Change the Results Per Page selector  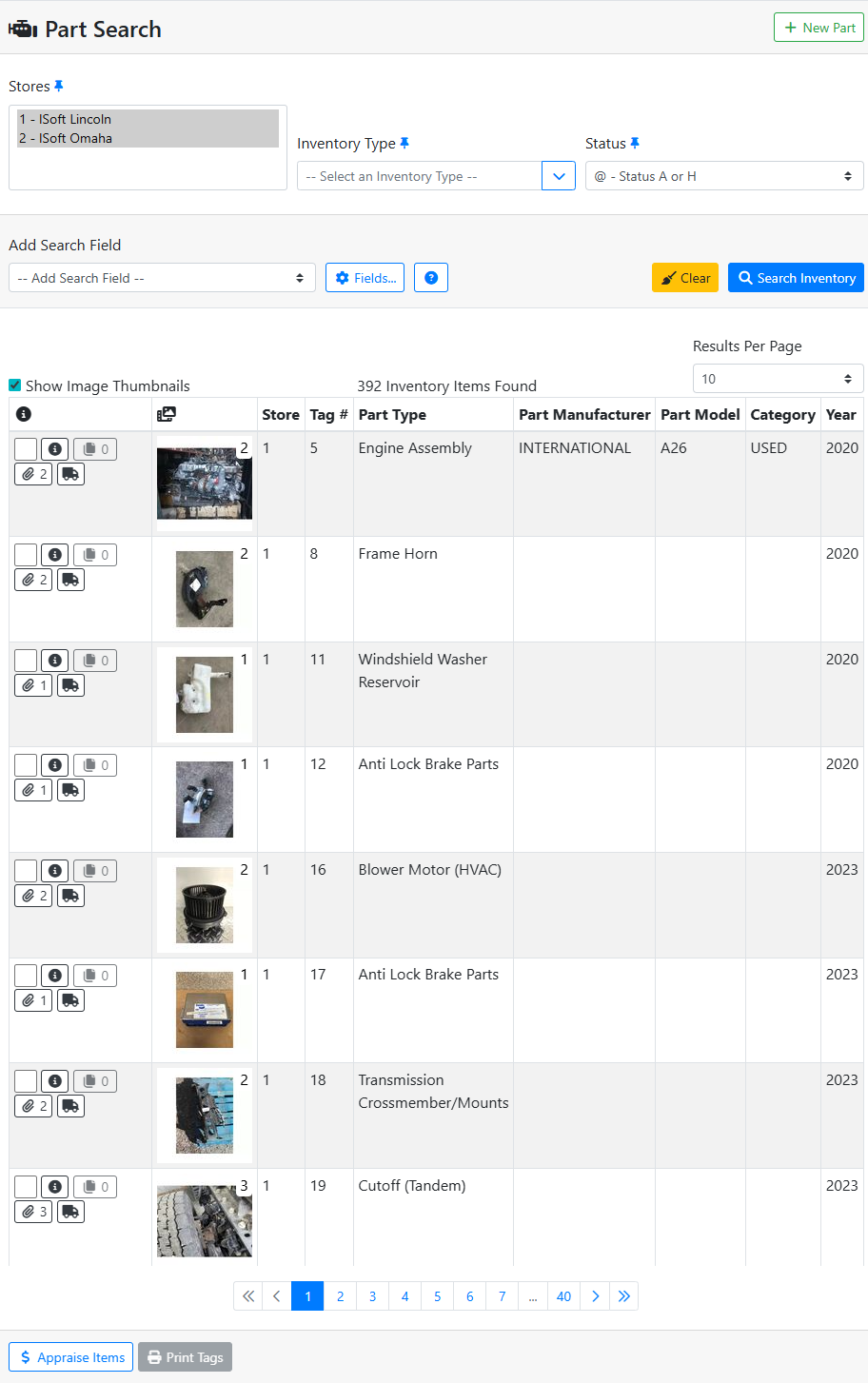click(x=778, y=378)
